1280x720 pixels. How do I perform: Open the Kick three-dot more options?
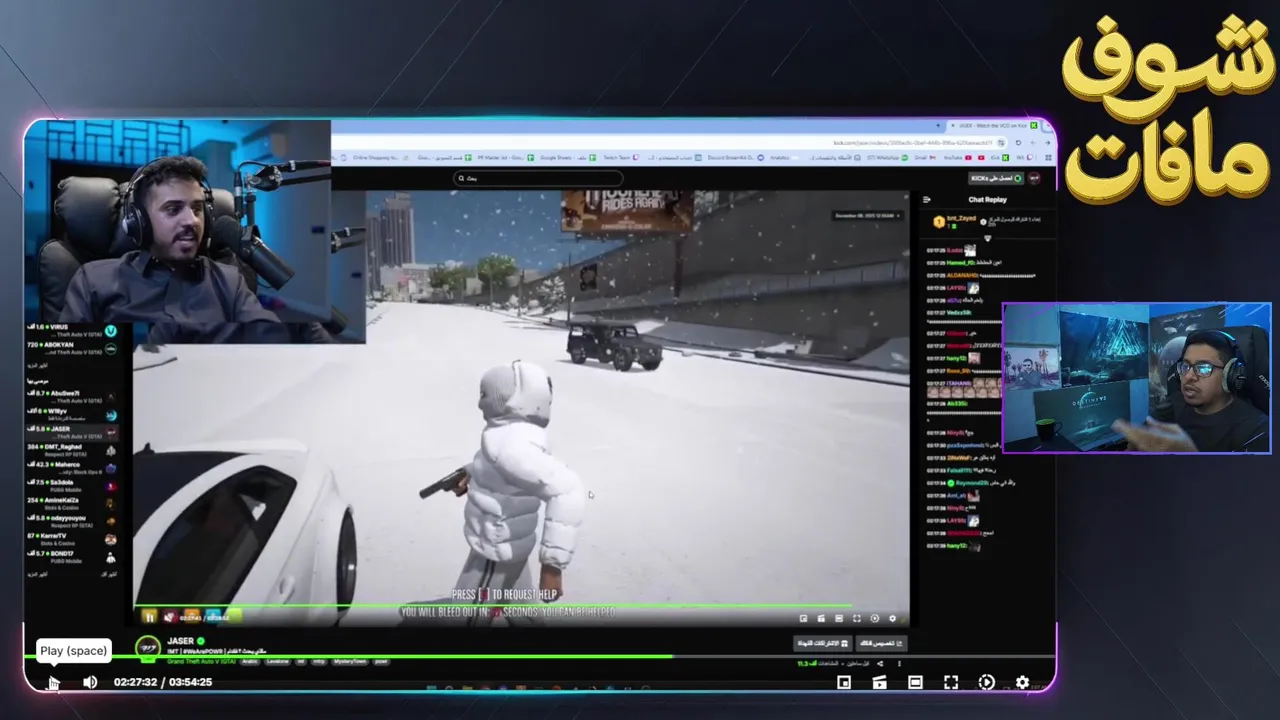click(x=899, y=663)
